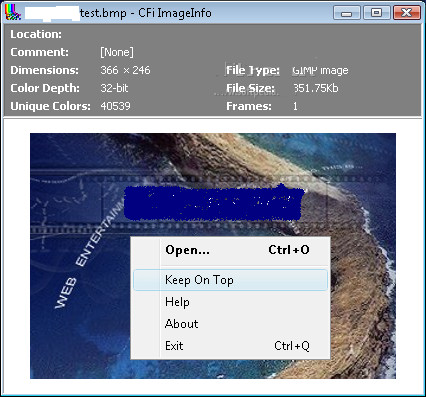Click the Dimensions label

click(x=44, y=70)
